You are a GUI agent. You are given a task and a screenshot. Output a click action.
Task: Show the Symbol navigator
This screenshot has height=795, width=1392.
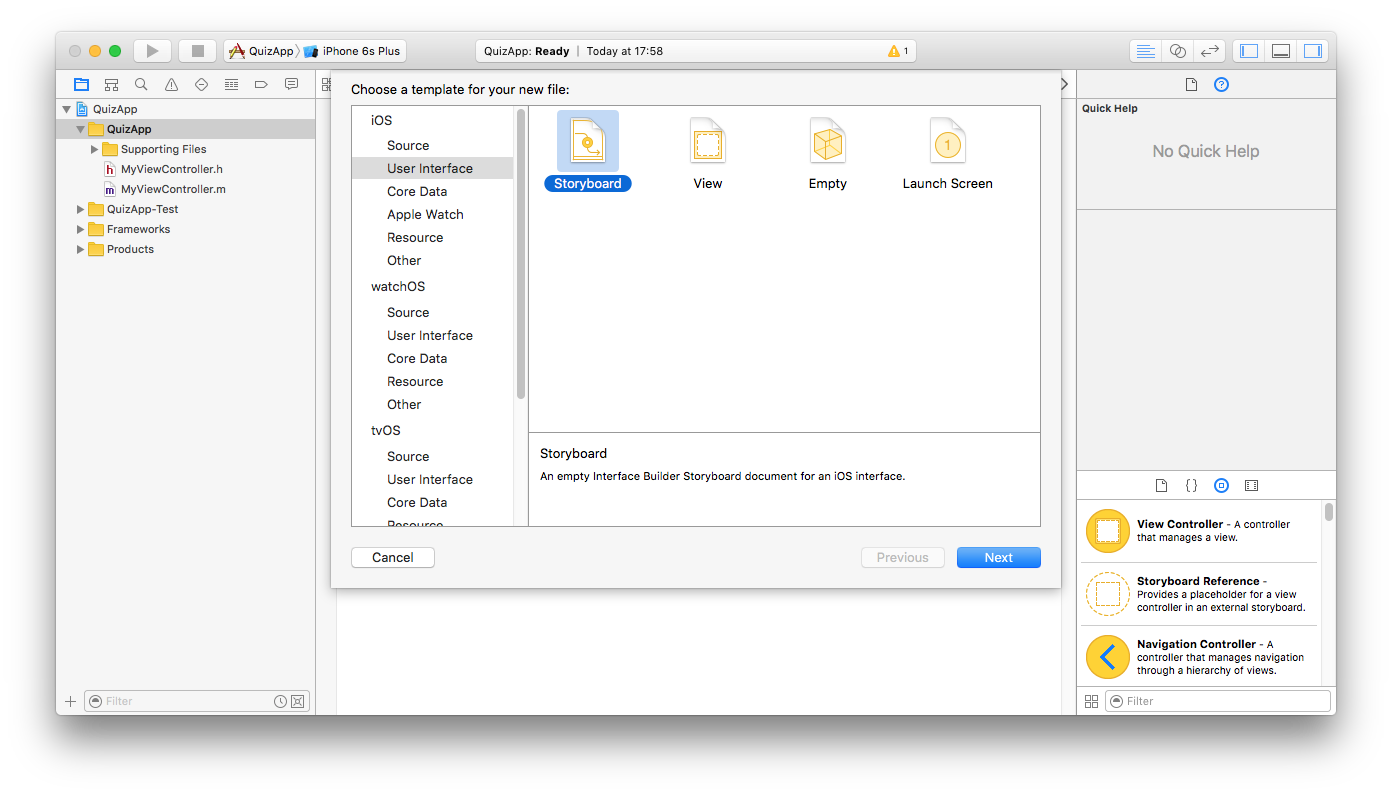(111, 85)
